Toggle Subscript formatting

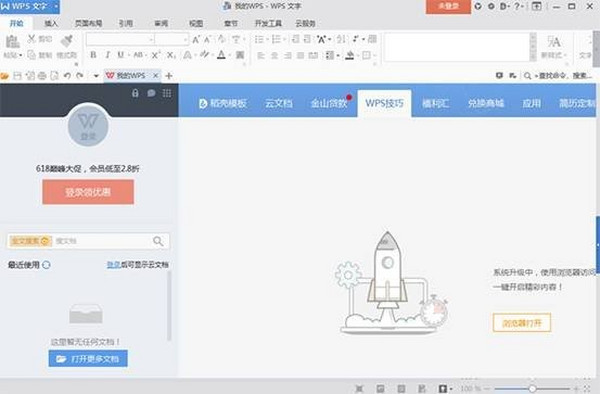(x=171, y=55)
